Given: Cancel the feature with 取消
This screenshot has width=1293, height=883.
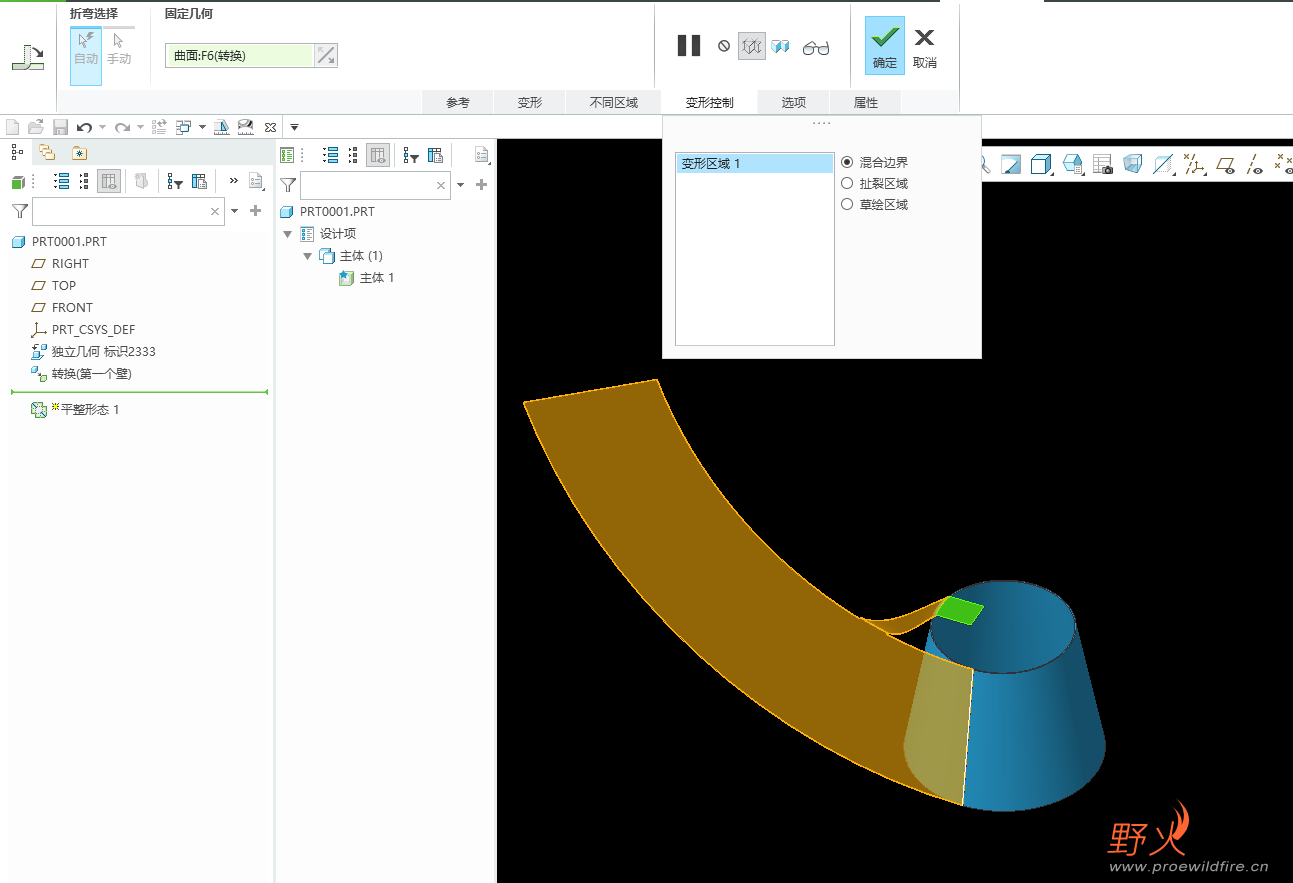Looking at the screenshot, I should click(x=925, y=46).
